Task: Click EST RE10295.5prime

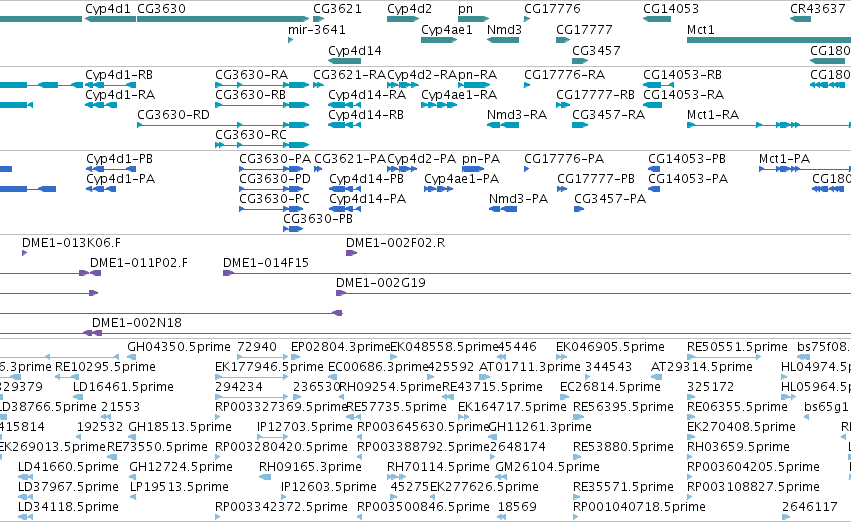Action: [105, 367]
